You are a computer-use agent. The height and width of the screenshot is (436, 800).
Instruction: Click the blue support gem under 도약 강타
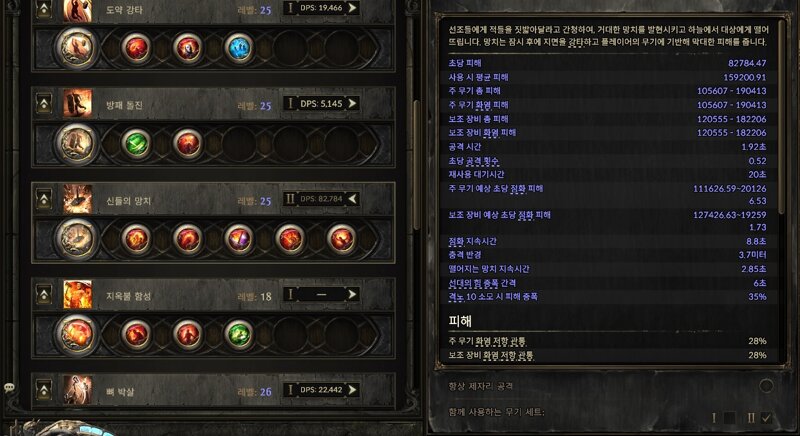[x=239, y=48]
